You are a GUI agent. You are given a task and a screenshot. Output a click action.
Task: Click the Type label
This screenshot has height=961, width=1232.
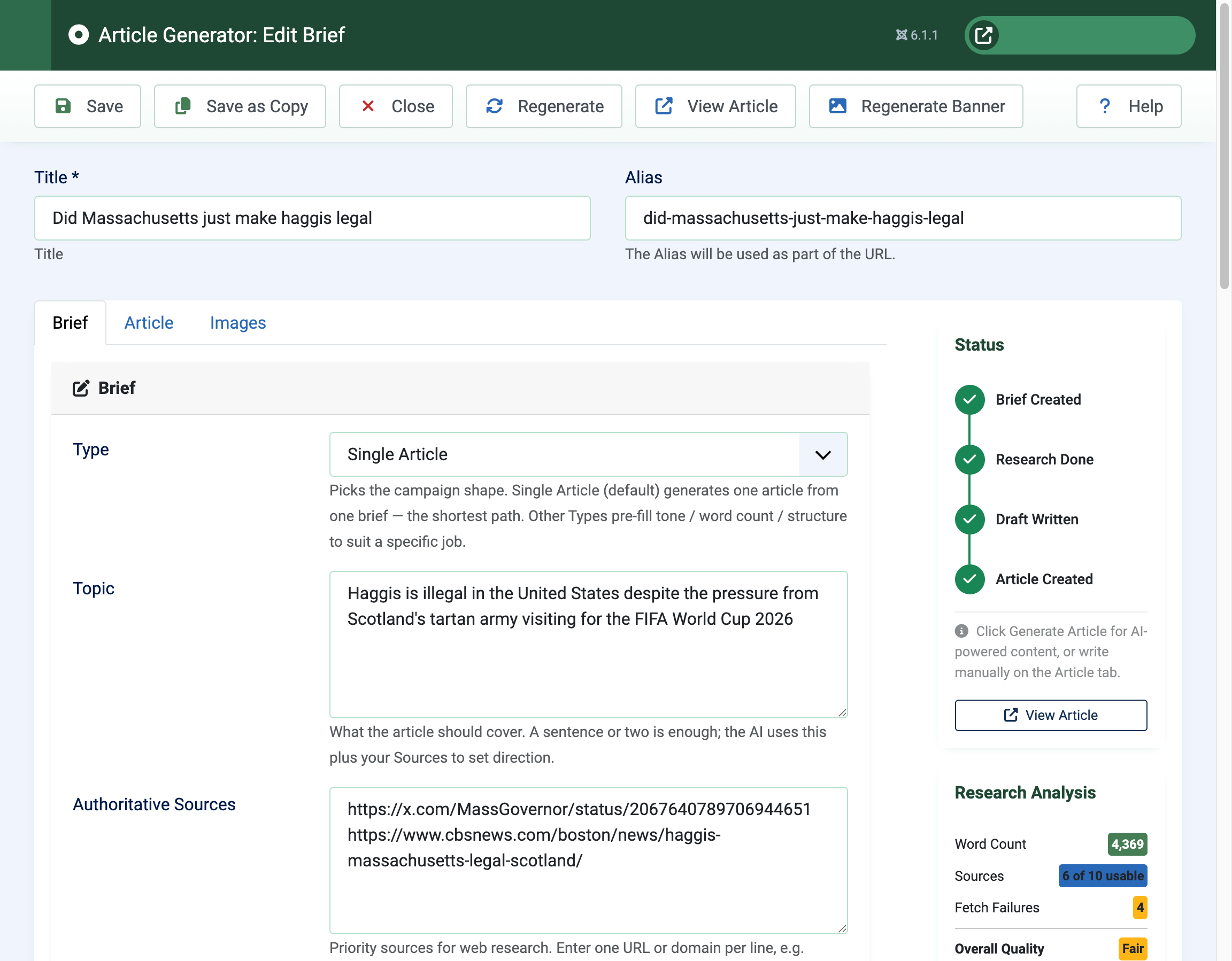pyautogui.click(x=91, y=449)
